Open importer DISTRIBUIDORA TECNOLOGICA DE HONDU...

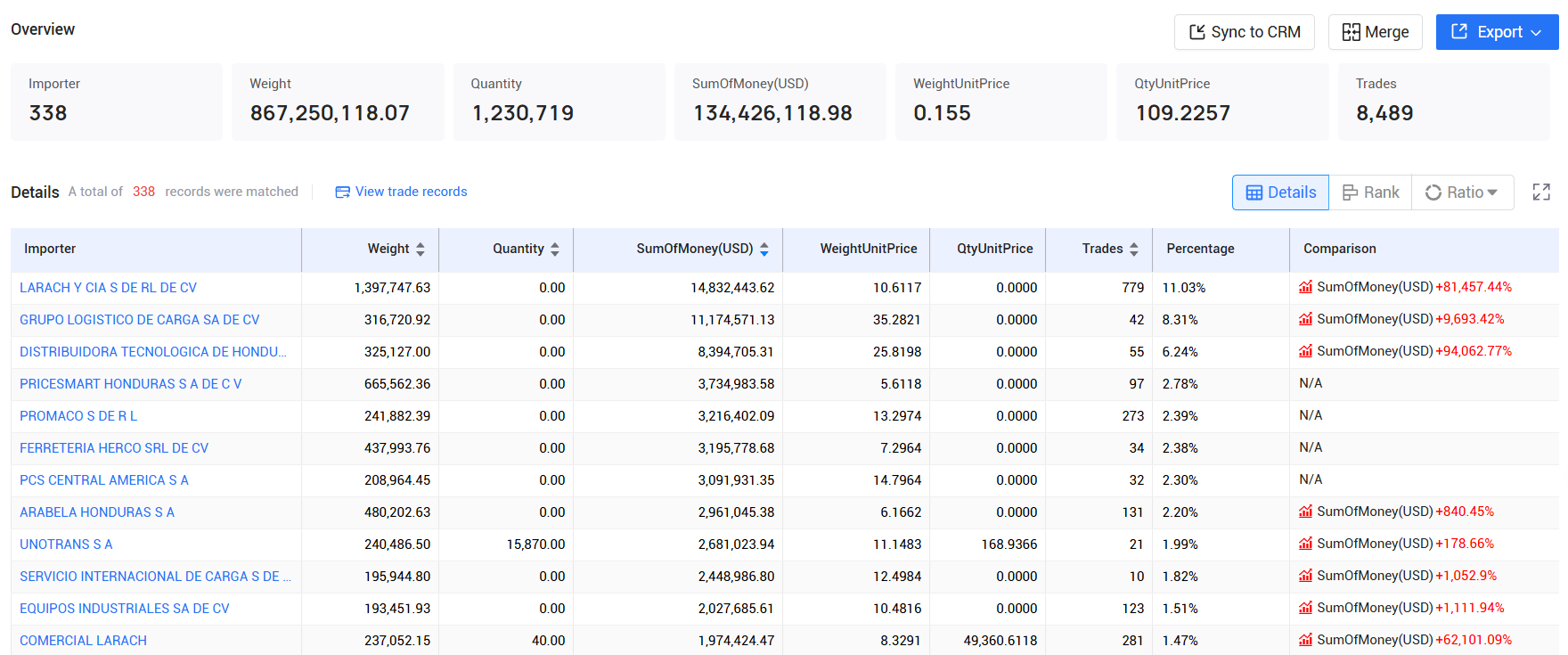(x=153, y=352)
